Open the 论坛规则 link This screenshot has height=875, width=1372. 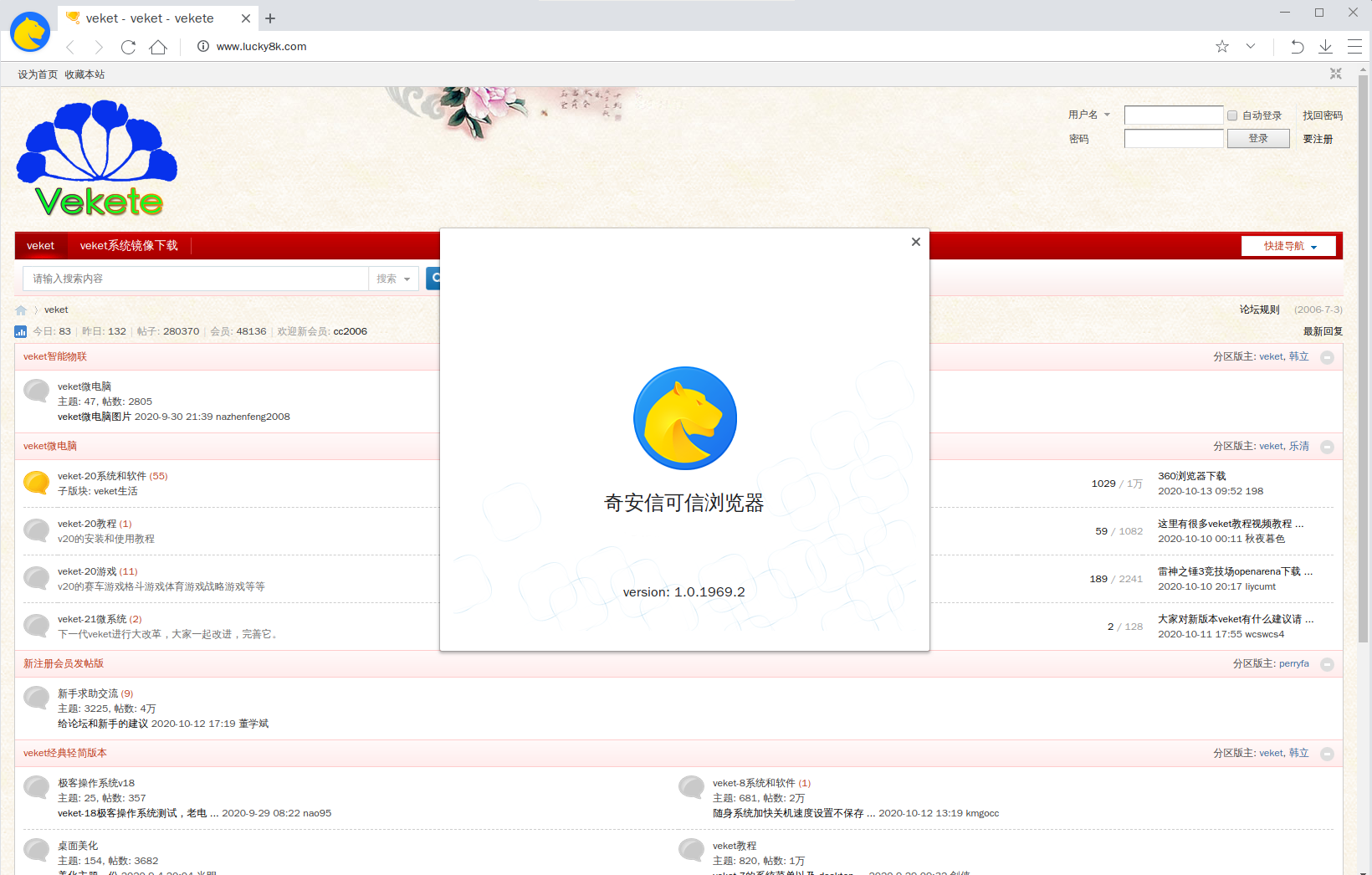pos(1259,310)
